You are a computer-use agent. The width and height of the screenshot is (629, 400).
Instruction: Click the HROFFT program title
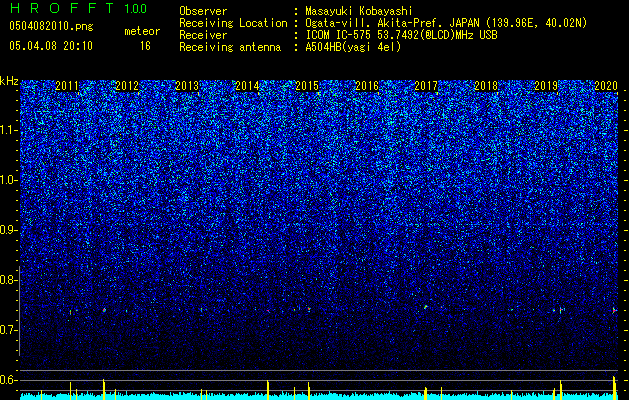[x=62, y=8]
